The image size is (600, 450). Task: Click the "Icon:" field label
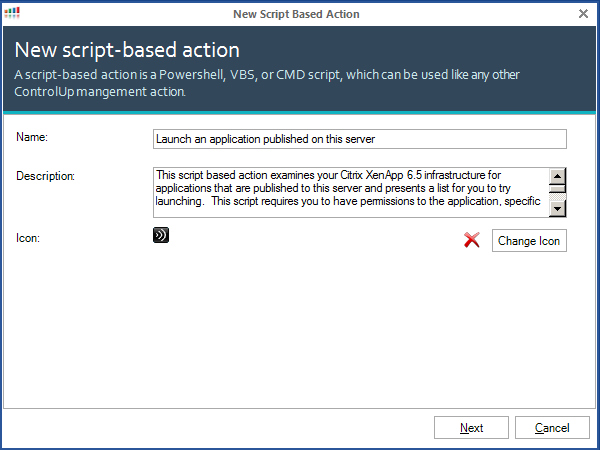pyautogui.click(x=28, y=237)
